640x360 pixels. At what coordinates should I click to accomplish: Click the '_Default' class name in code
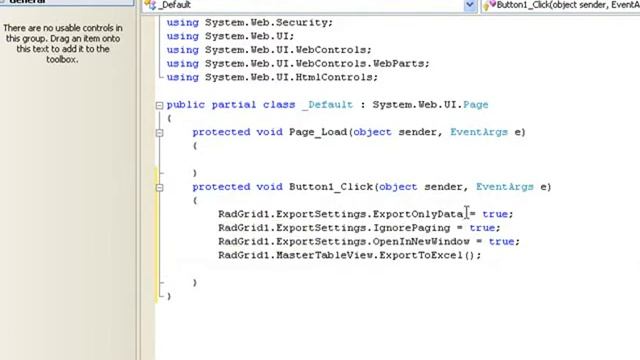tap(327, 104)
